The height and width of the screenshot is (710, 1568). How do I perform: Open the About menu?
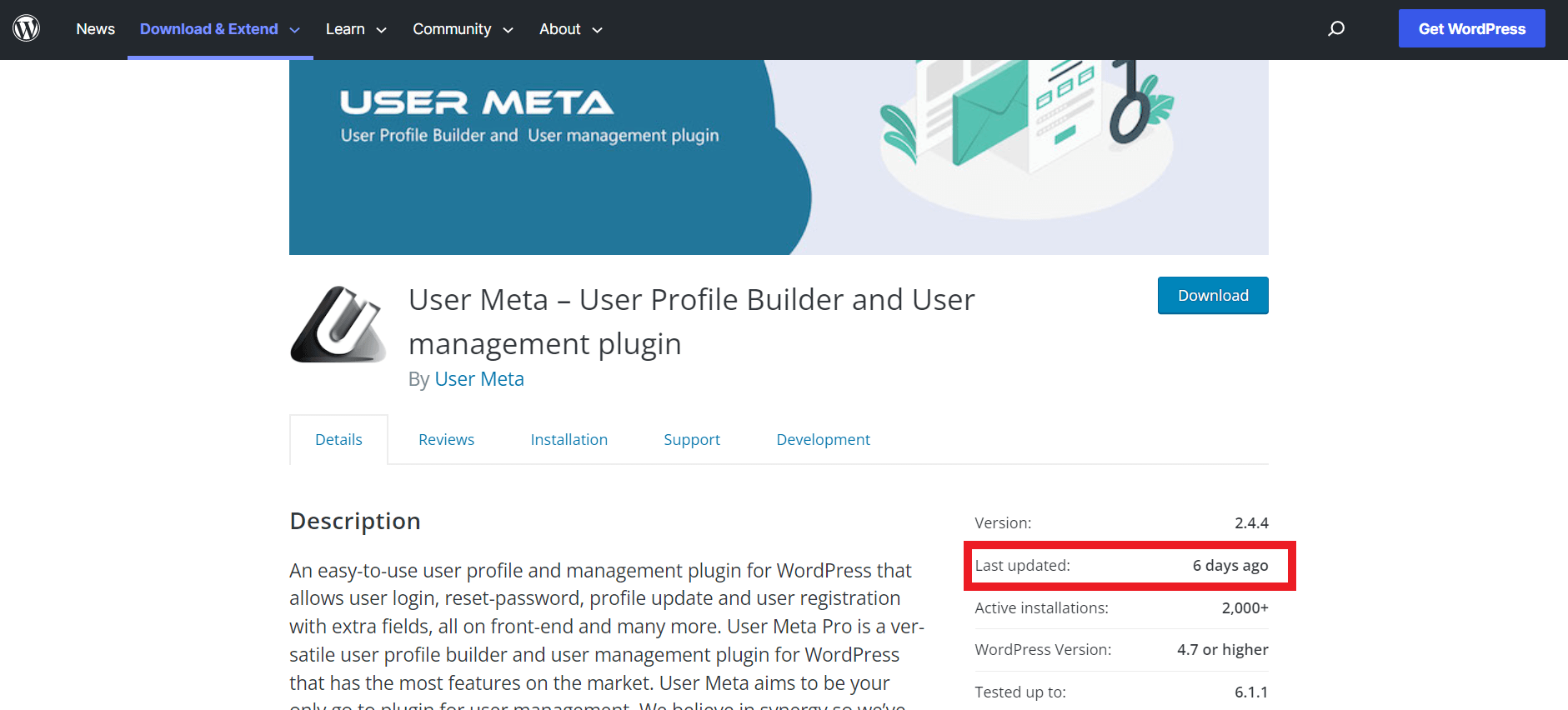pyautogui.click(x=560, y=29)
